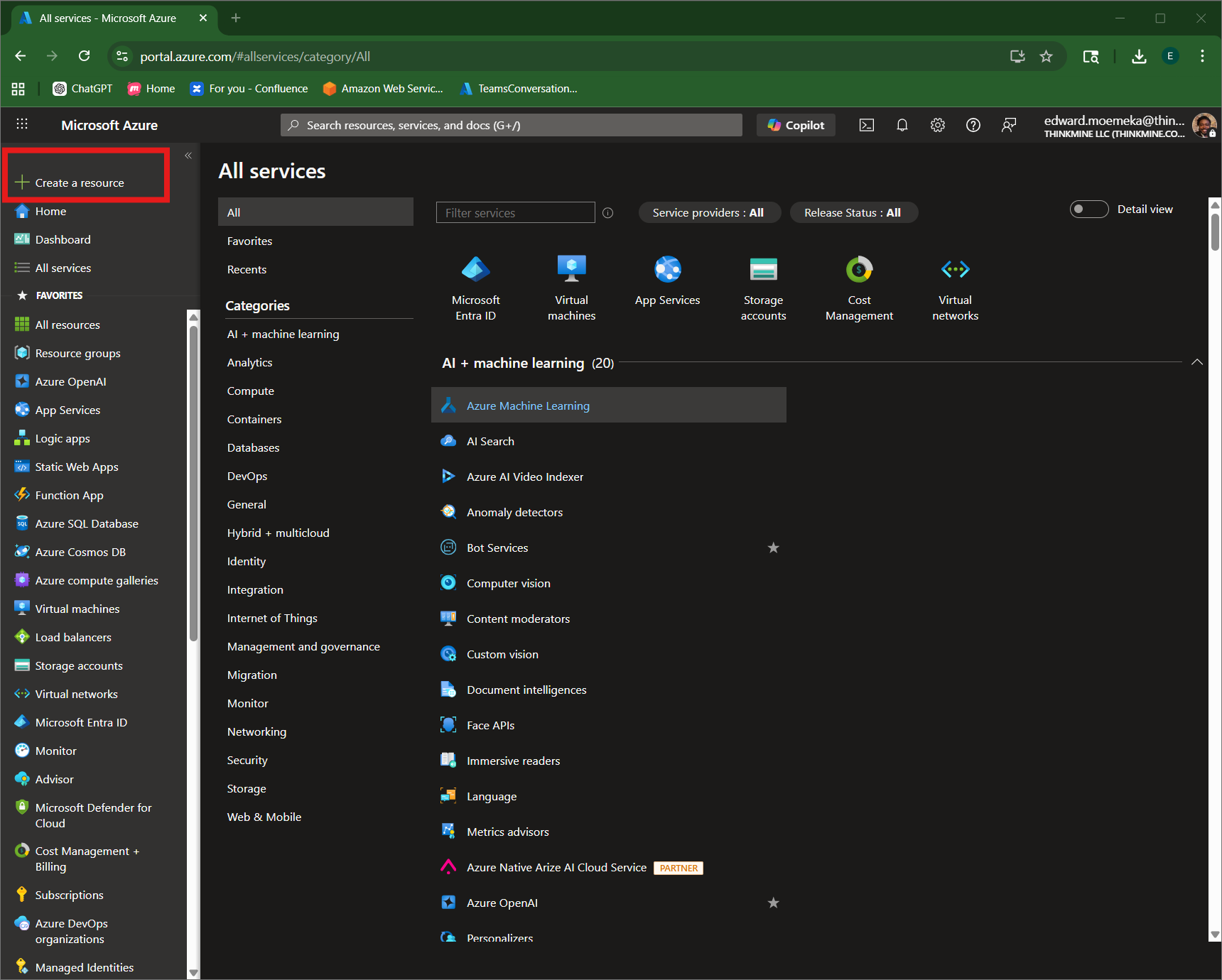Favorite Azure OpenAI using its star
The image size is (1222, 980).
point(773,903)
